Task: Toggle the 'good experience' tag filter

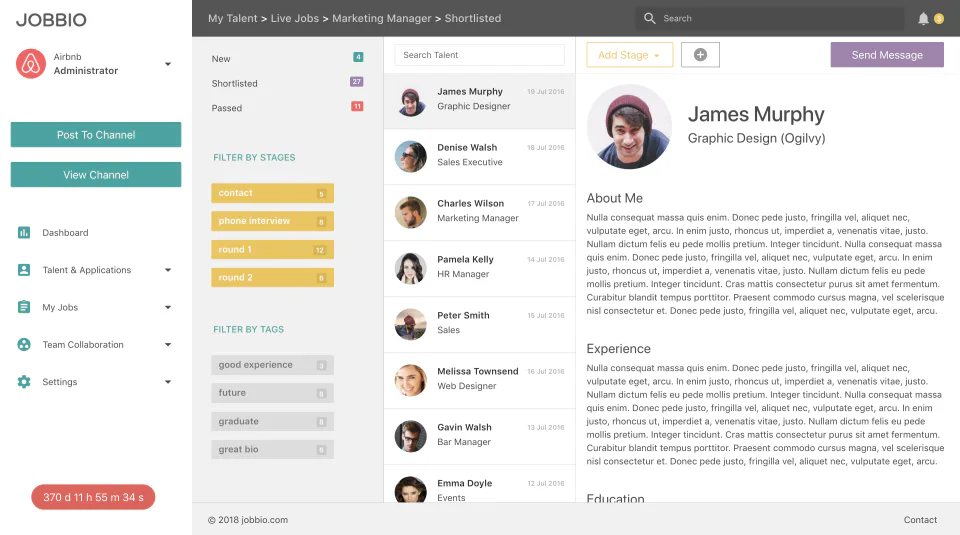Action: 272,365
